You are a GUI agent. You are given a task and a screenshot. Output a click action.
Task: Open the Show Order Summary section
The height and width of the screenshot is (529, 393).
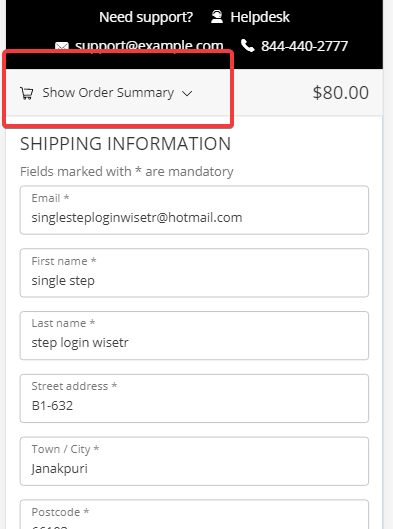108,93
